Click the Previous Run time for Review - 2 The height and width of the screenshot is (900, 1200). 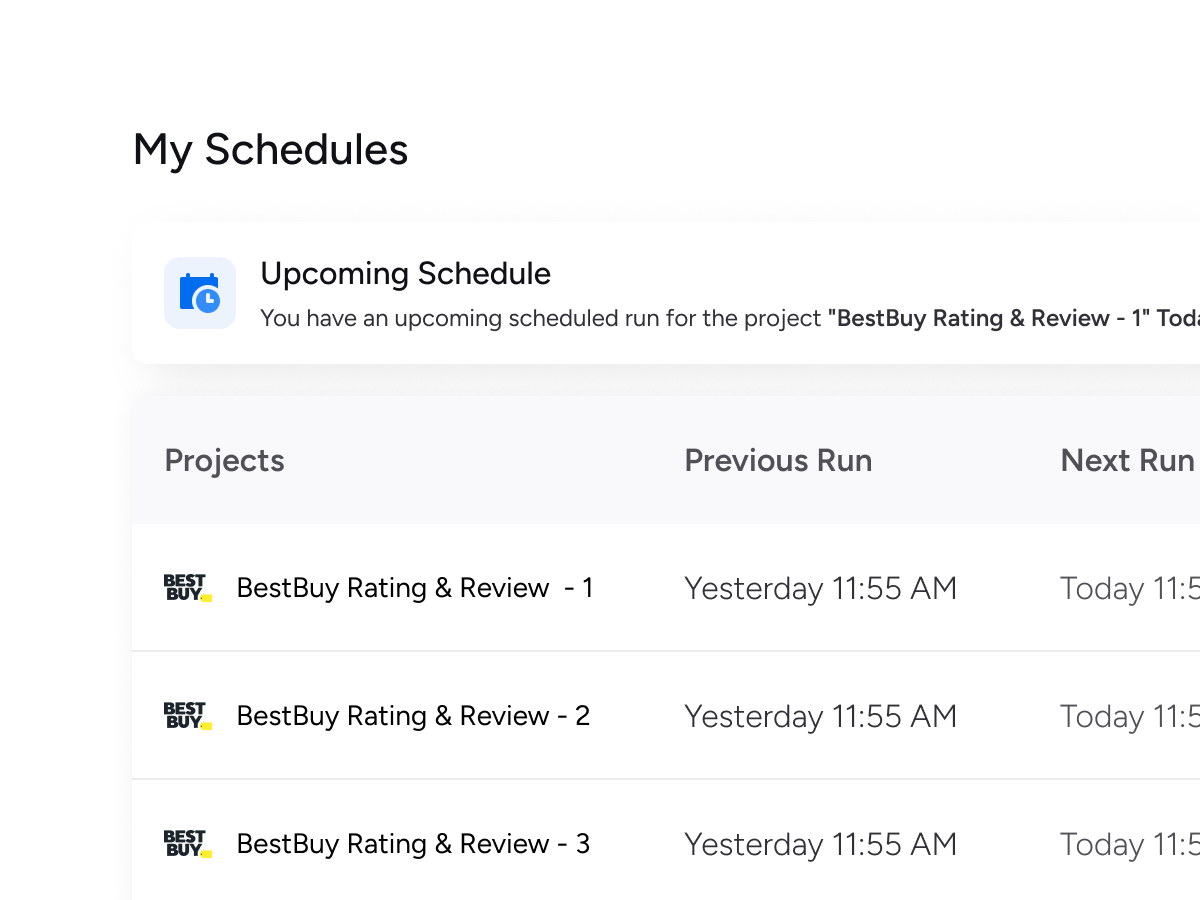(820, 716)
